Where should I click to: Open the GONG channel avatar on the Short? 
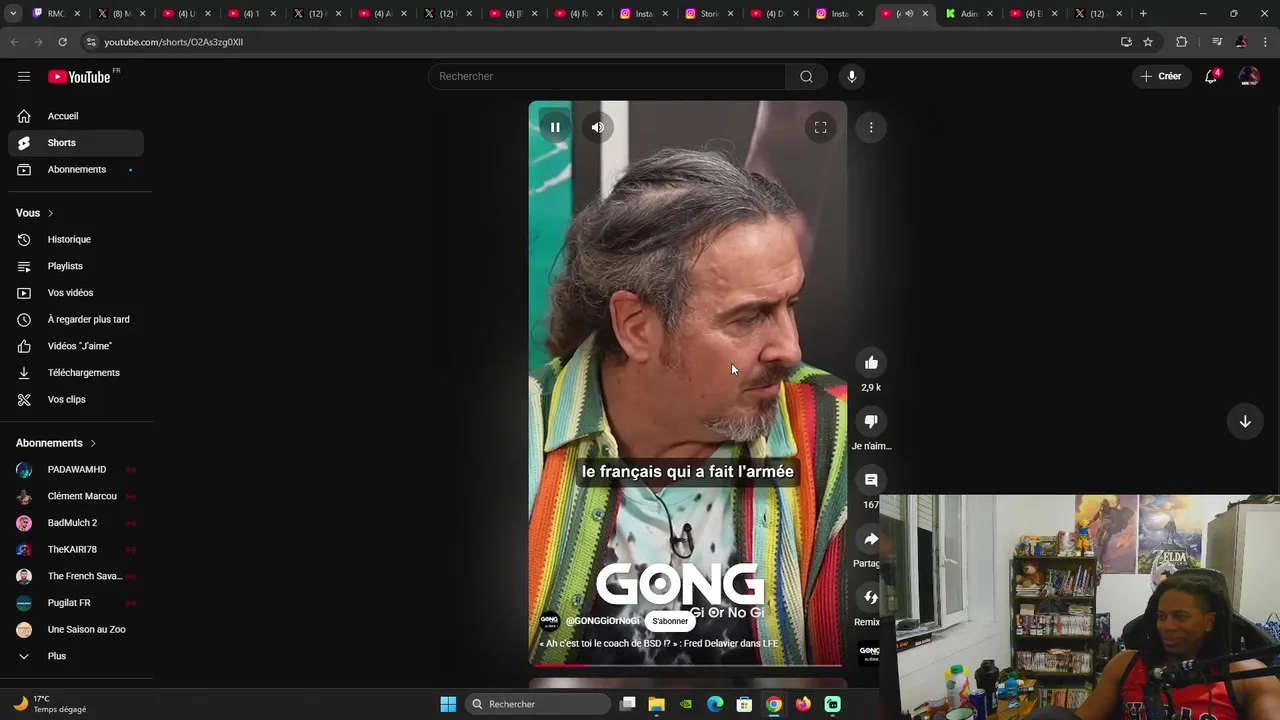[549, 621]
